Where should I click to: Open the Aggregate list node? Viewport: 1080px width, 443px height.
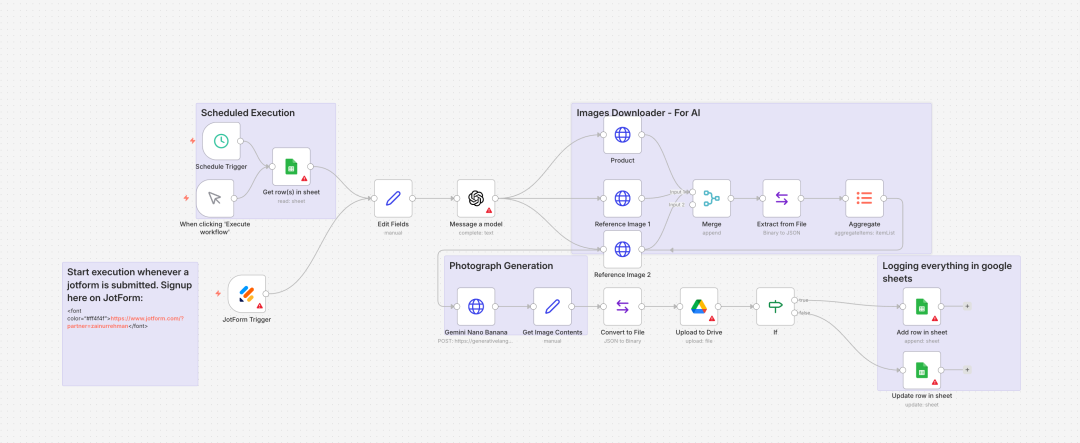864,198
